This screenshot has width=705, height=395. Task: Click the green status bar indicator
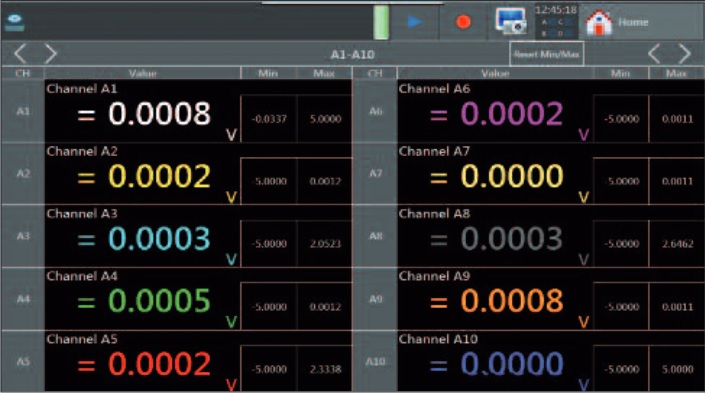381,22
